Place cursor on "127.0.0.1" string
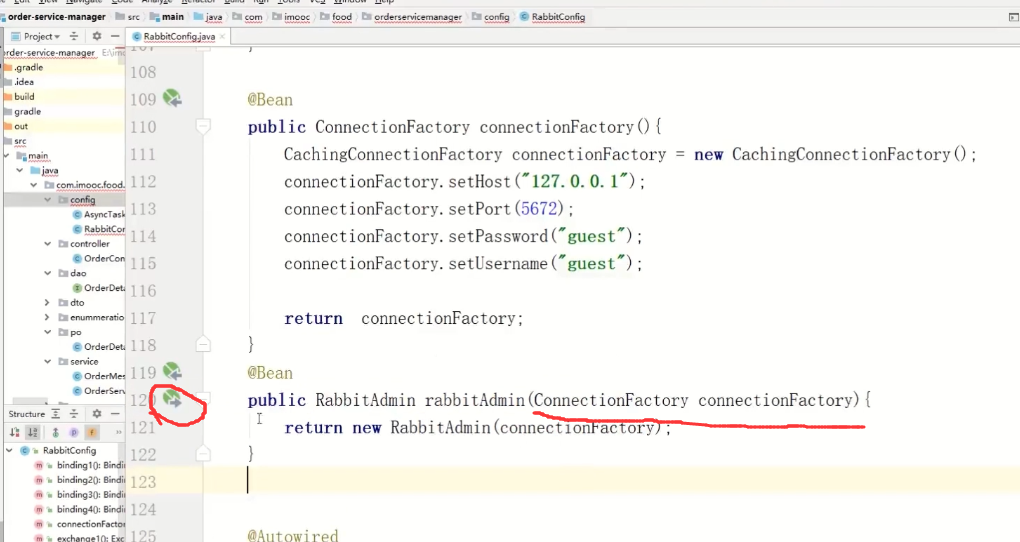This screenshot has height=542, width=1020. pyautogui.click(x=574, y=181)
